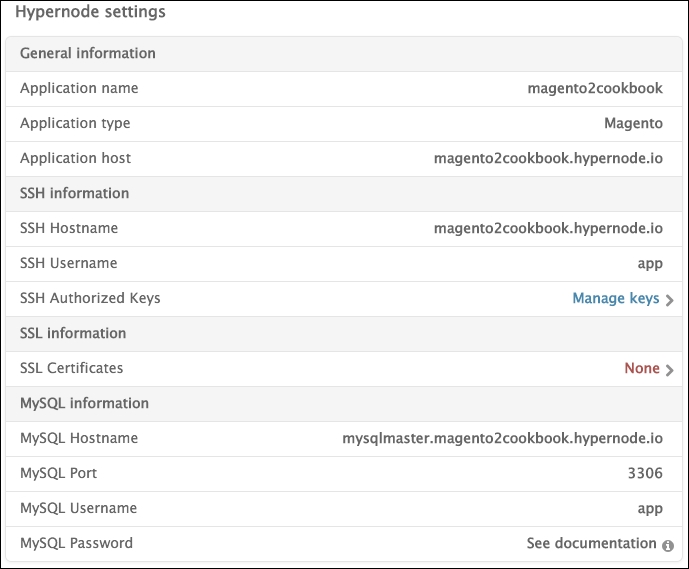Viewport: 689px width, 569px height.
Task: Select the SSH Hostname domain value
Action: pos(548,228)
